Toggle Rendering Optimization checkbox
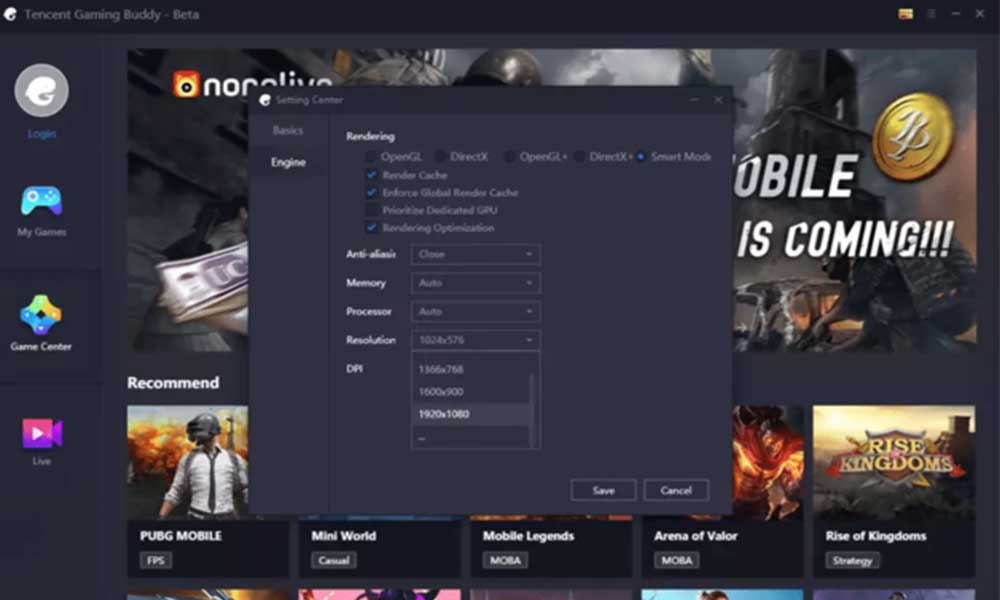 tap(371, 228)
